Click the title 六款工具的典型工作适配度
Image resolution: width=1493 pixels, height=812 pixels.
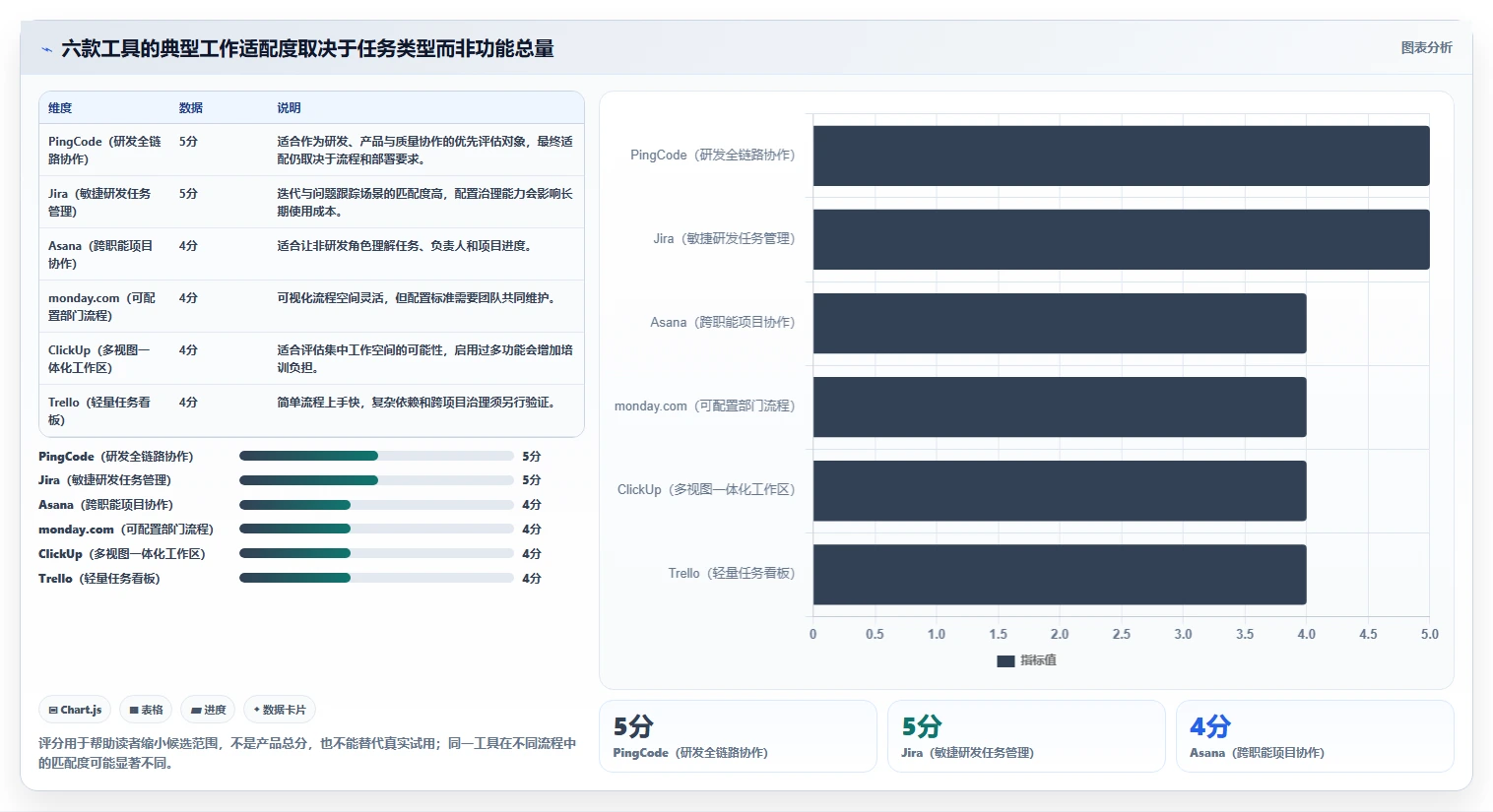pos(307,48)
